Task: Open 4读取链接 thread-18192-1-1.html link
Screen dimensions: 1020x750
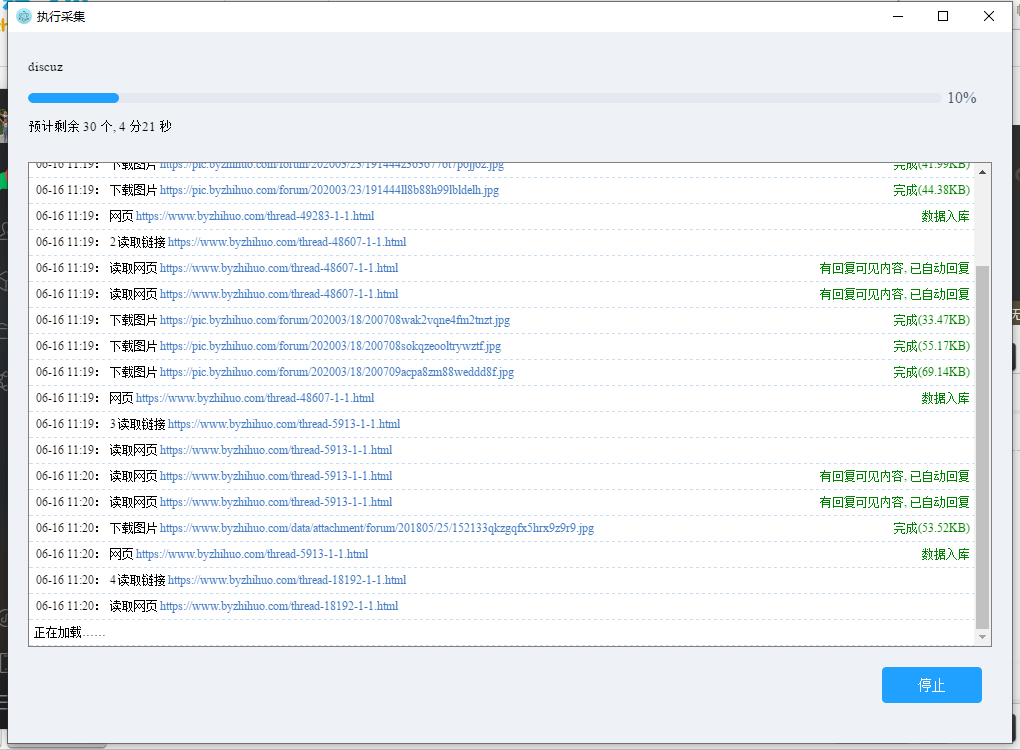Action: [x=287, y=580]
